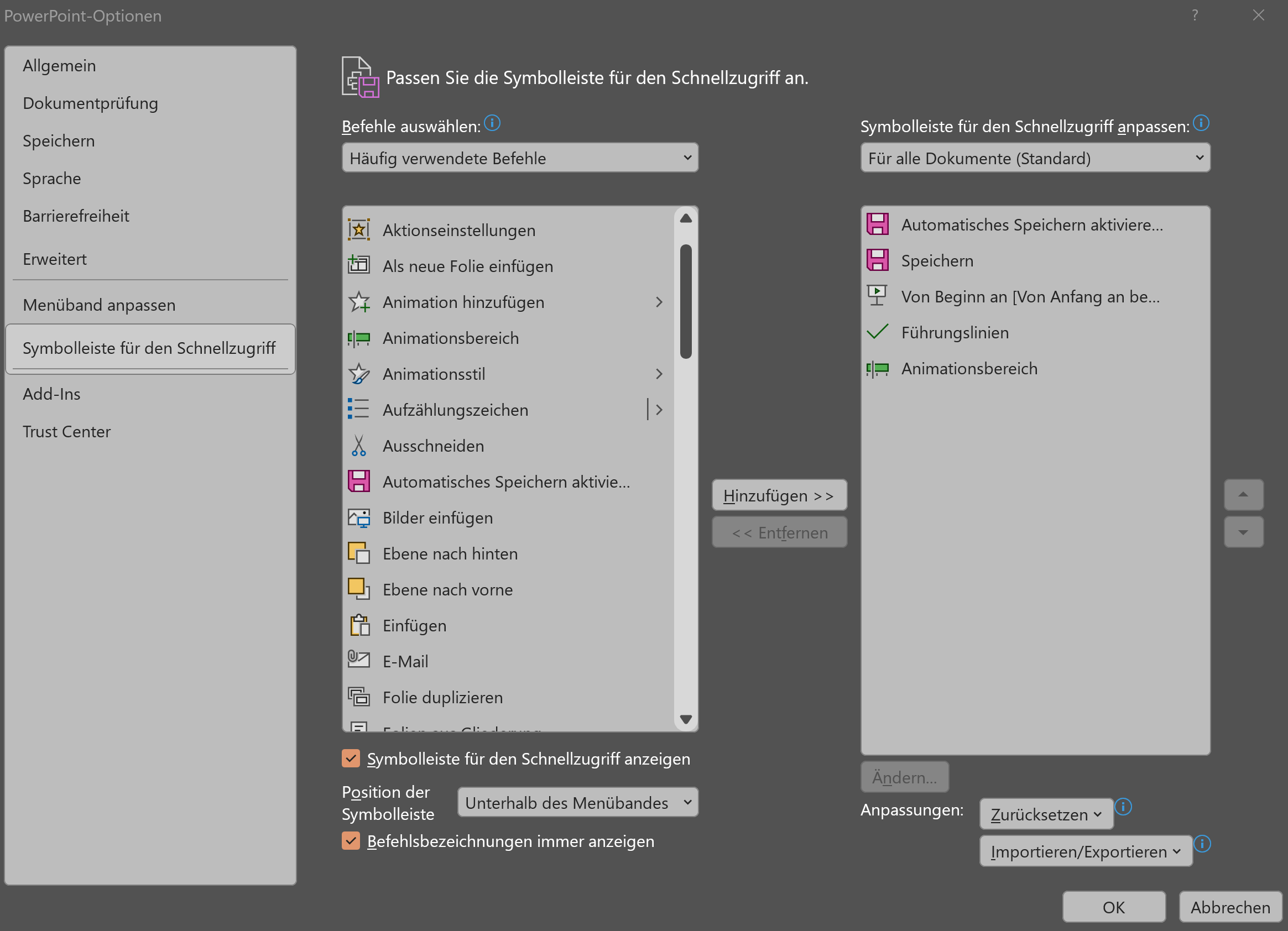This screenshot has width=1288, height=931.
Task: Click the Von Beginn an presentation icon
Action: (x=878, y=296)
